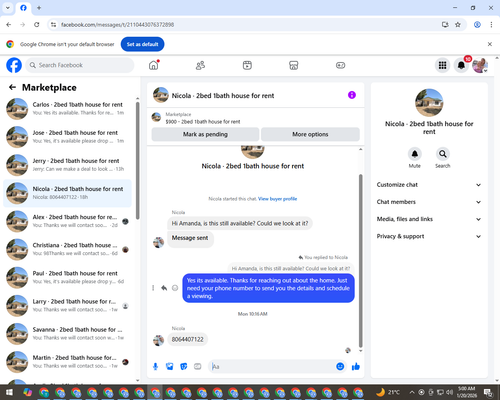Click the conversation list scrollbar
500x400 pixels.
[x=137, y=160]
